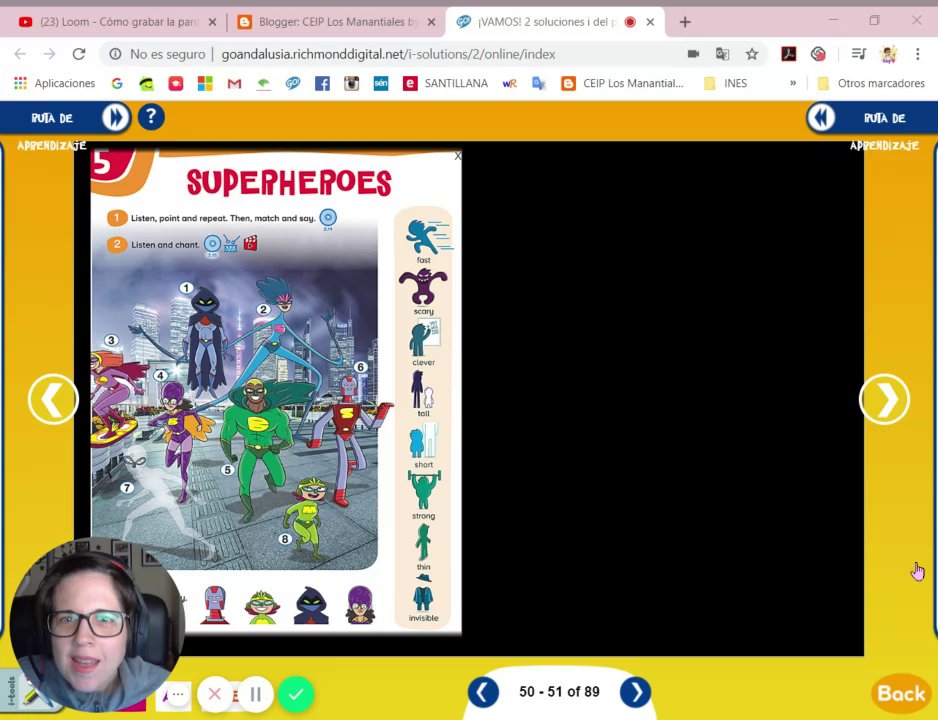
Task: Open the Google bookmark
Action: [x=117, y=83]
